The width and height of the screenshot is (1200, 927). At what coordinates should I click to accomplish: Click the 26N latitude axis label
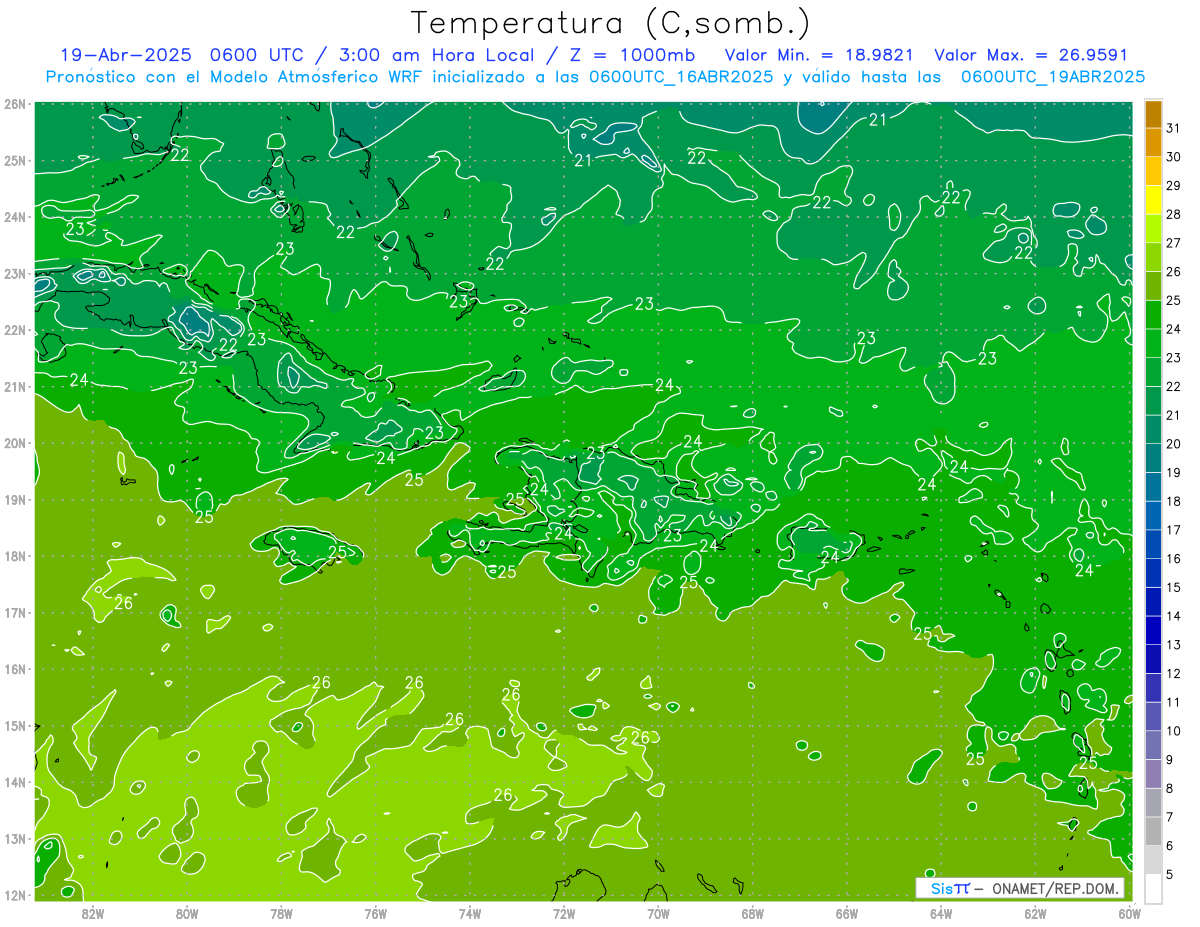click(15, 104)
